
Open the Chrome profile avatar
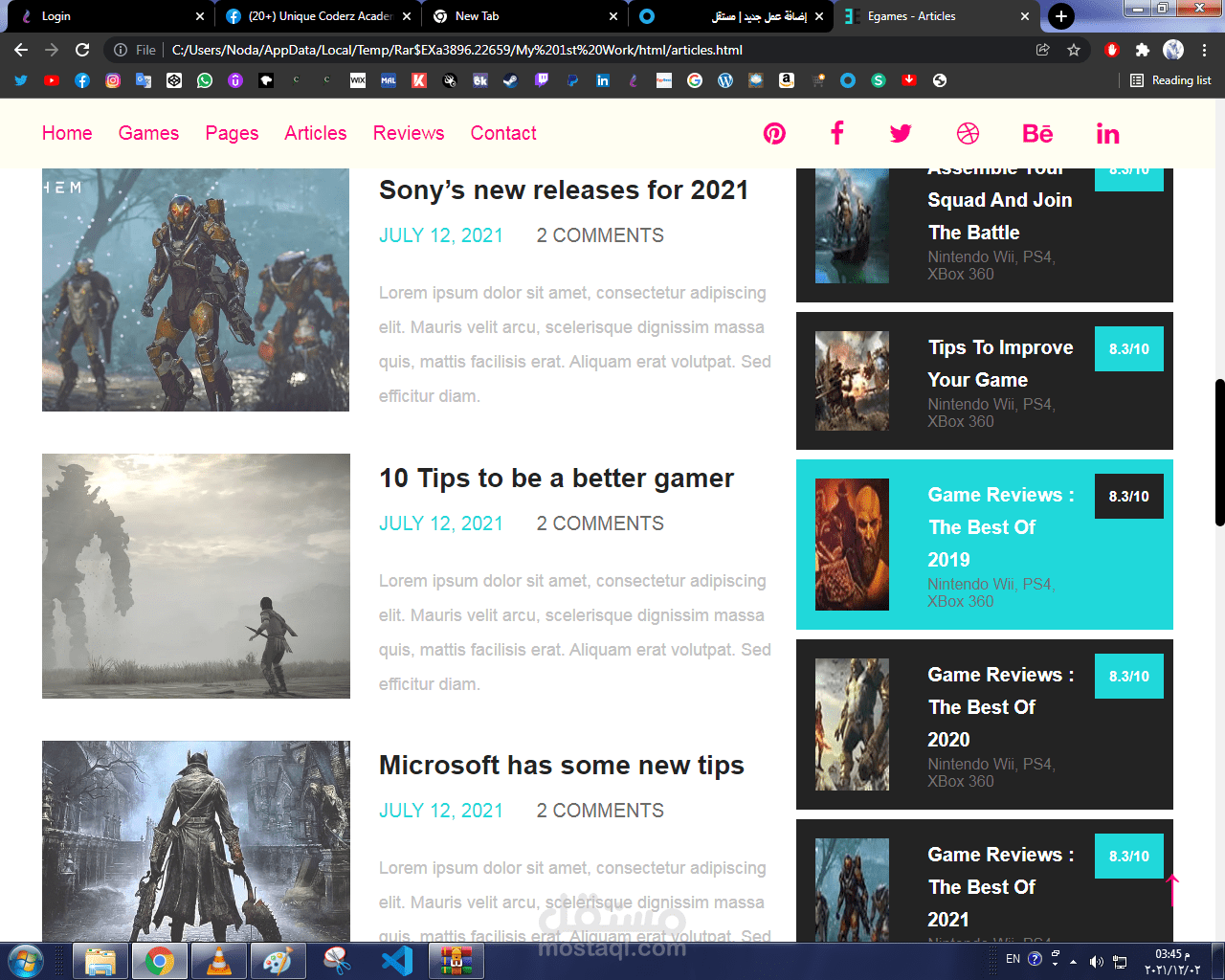point(1173,50)
